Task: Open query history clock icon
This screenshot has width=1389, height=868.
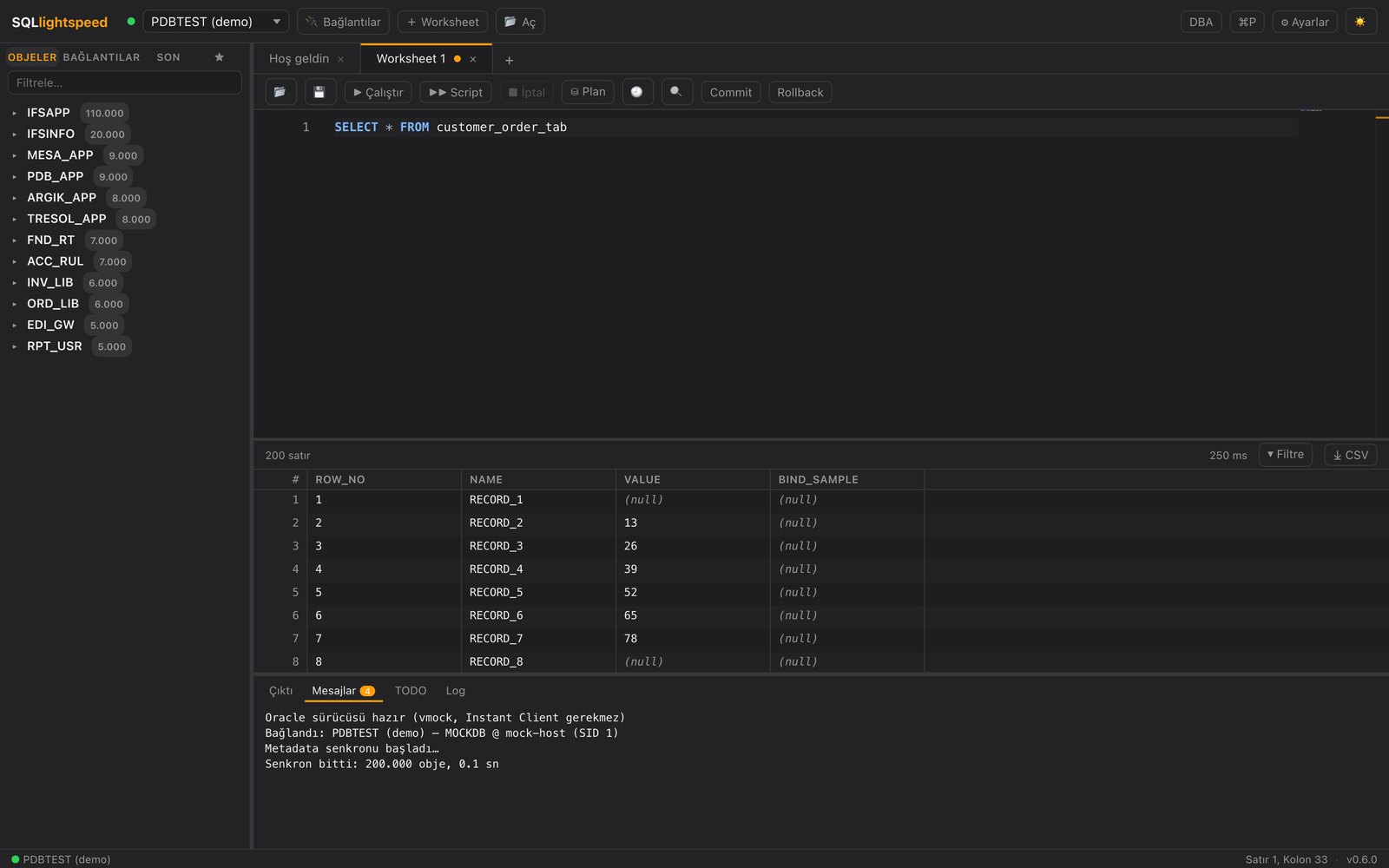Action: coord(637,92)
